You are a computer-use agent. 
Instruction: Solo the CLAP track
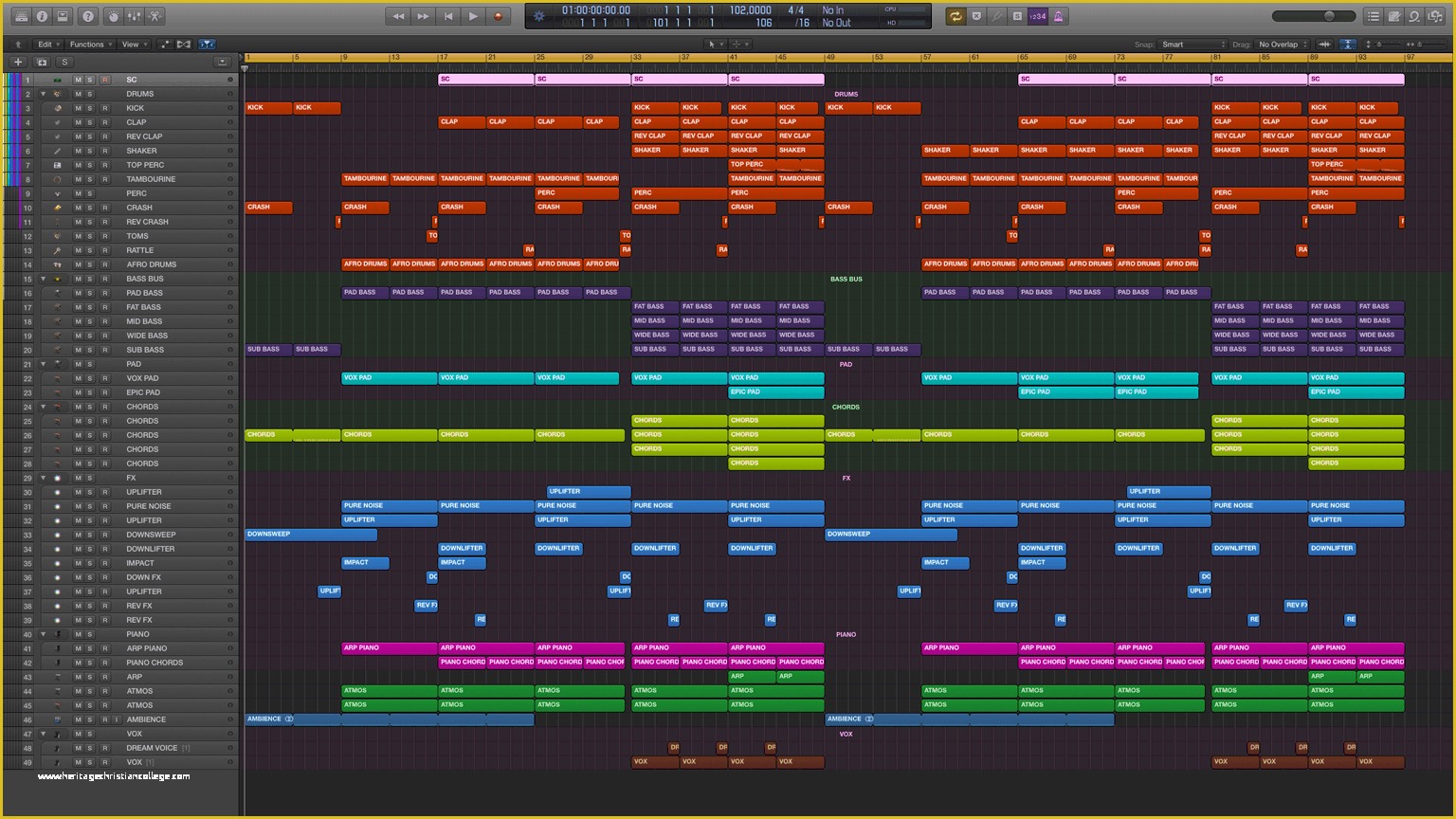[x=90, y=122]
